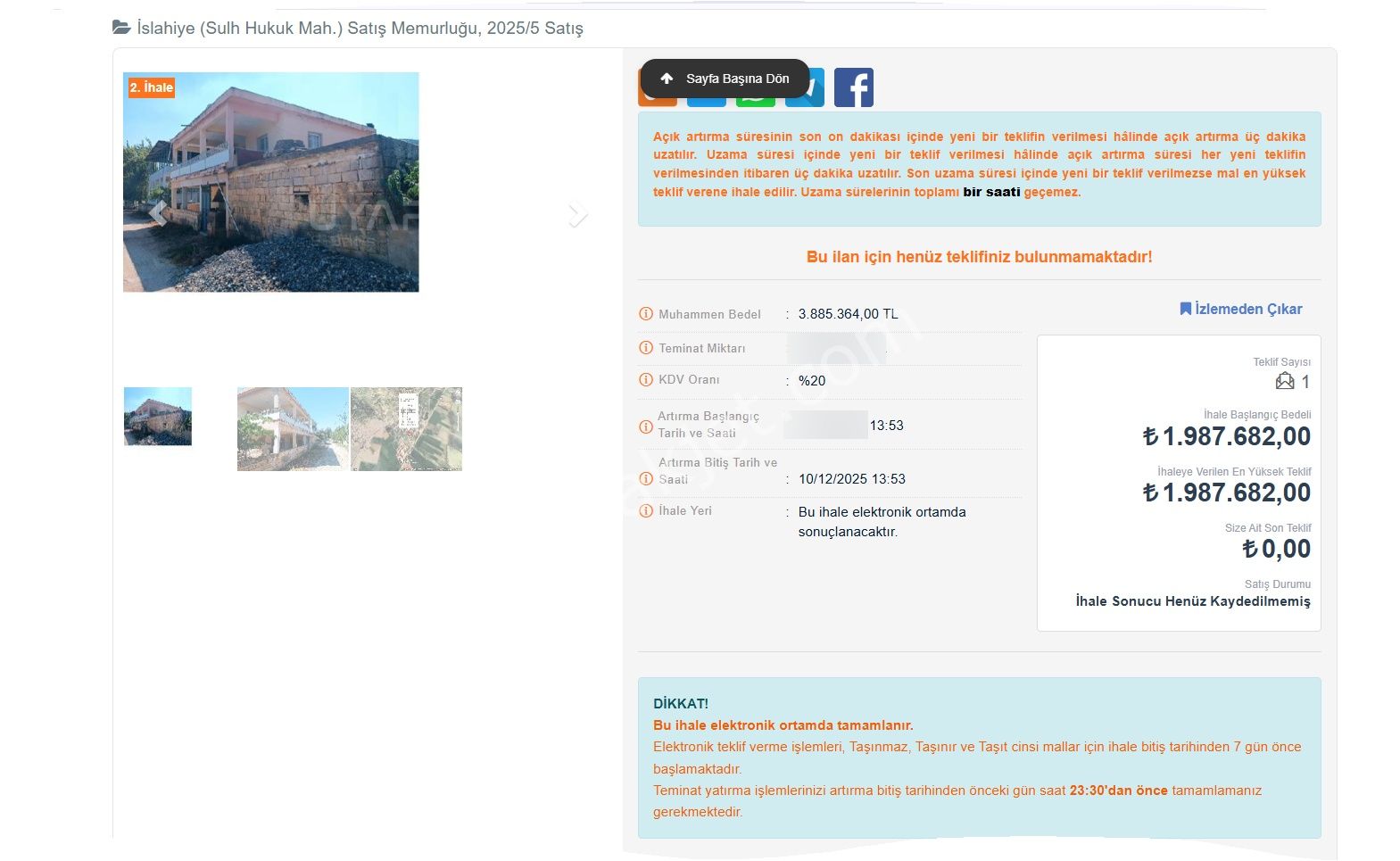Click the Sayfa Başına Dön button
Screen dimensions: 1400x861
pos(725,79)
